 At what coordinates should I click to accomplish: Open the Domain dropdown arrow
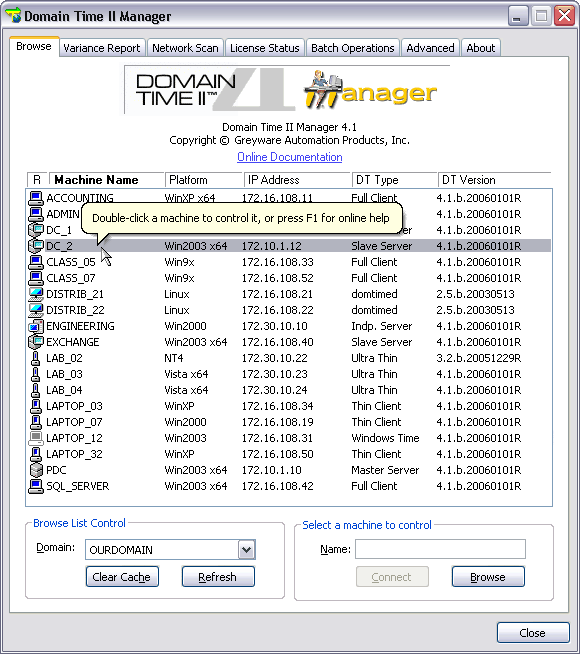[x=246, y=550]
